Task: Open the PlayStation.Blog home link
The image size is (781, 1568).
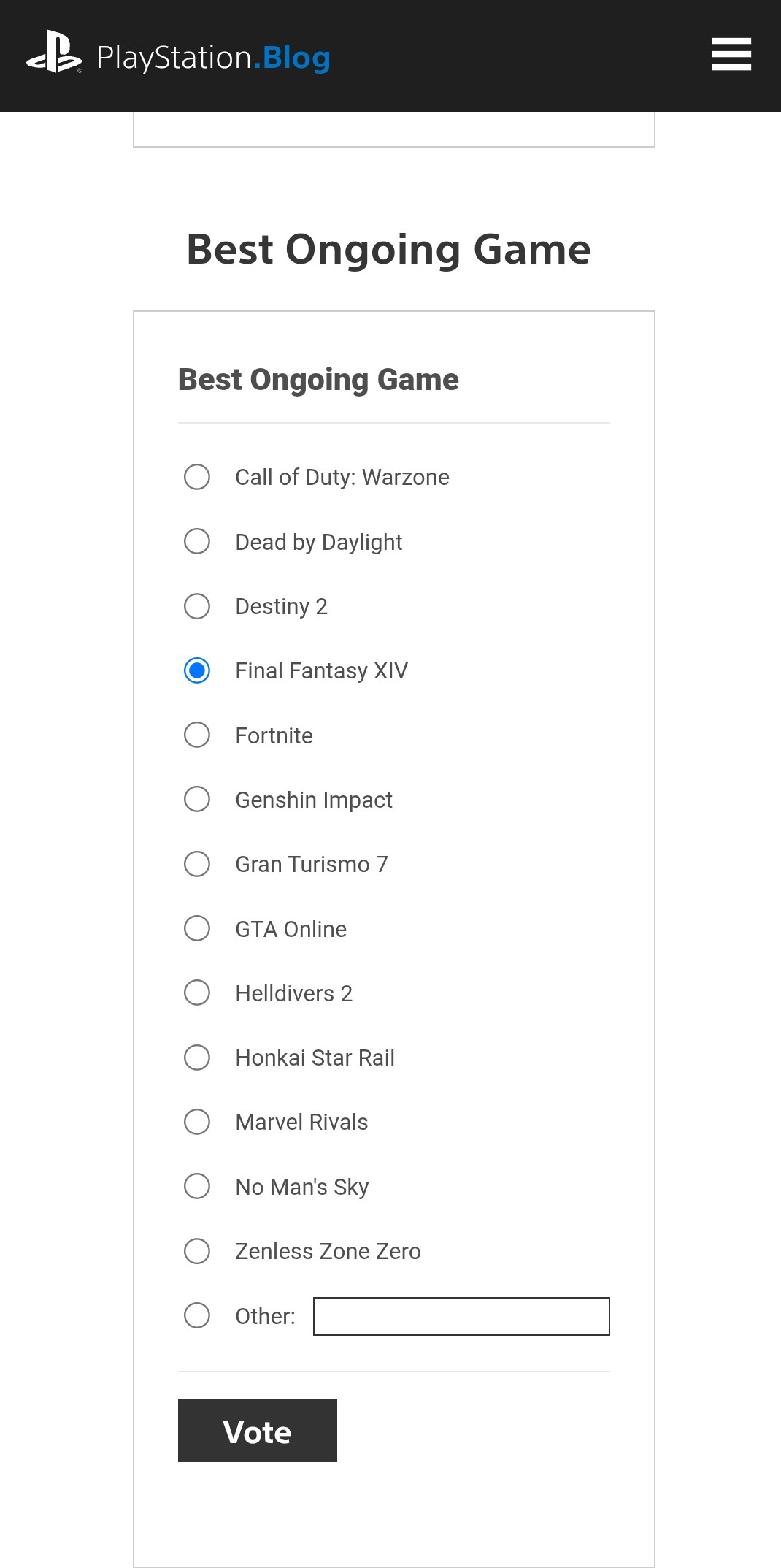Action: [213, 58]
